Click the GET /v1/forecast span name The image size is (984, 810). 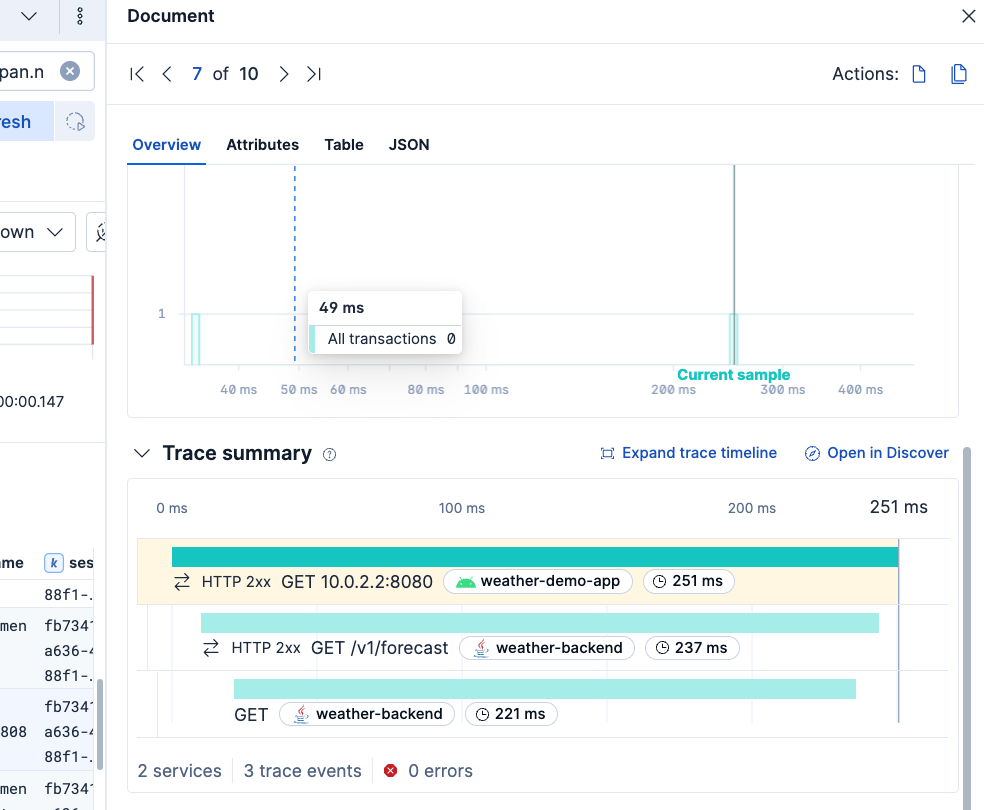[x=380, y=647]
